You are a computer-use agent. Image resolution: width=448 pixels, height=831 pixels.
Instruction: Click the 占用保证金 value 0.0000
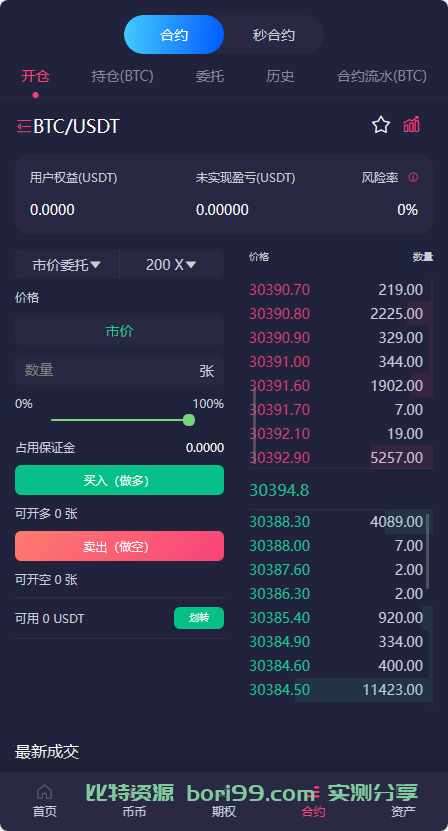click(x=205, y=448)
